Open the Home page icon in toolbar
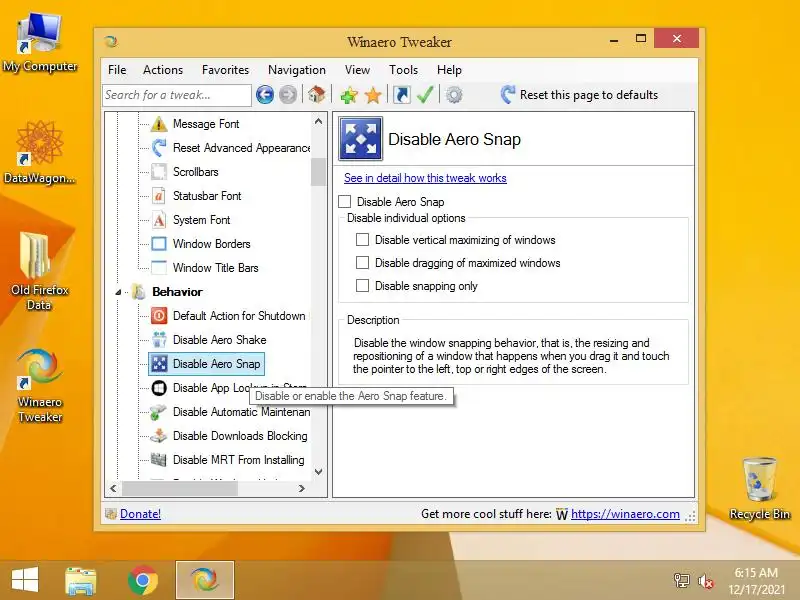800x600 pixels. click(316, 95)
